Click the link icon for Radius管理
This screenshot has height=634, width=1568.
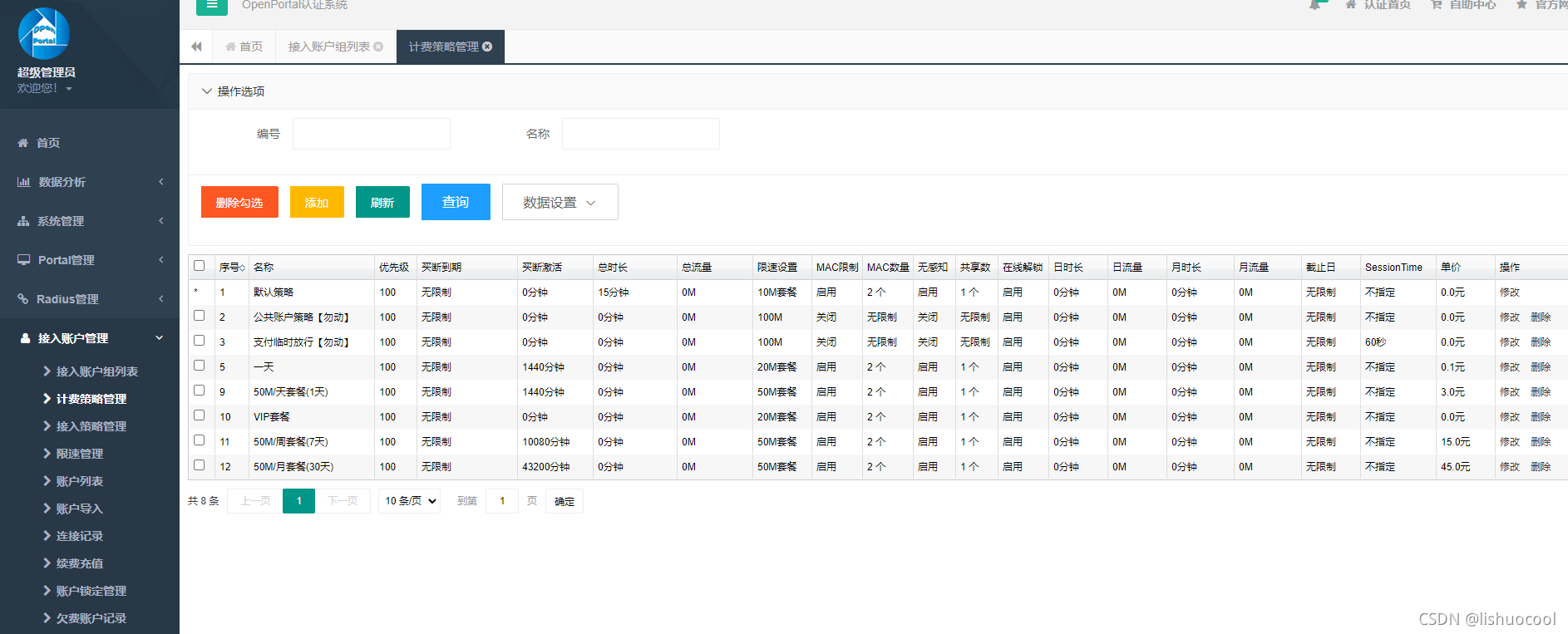pyautogui.click(x=23, y=299)
